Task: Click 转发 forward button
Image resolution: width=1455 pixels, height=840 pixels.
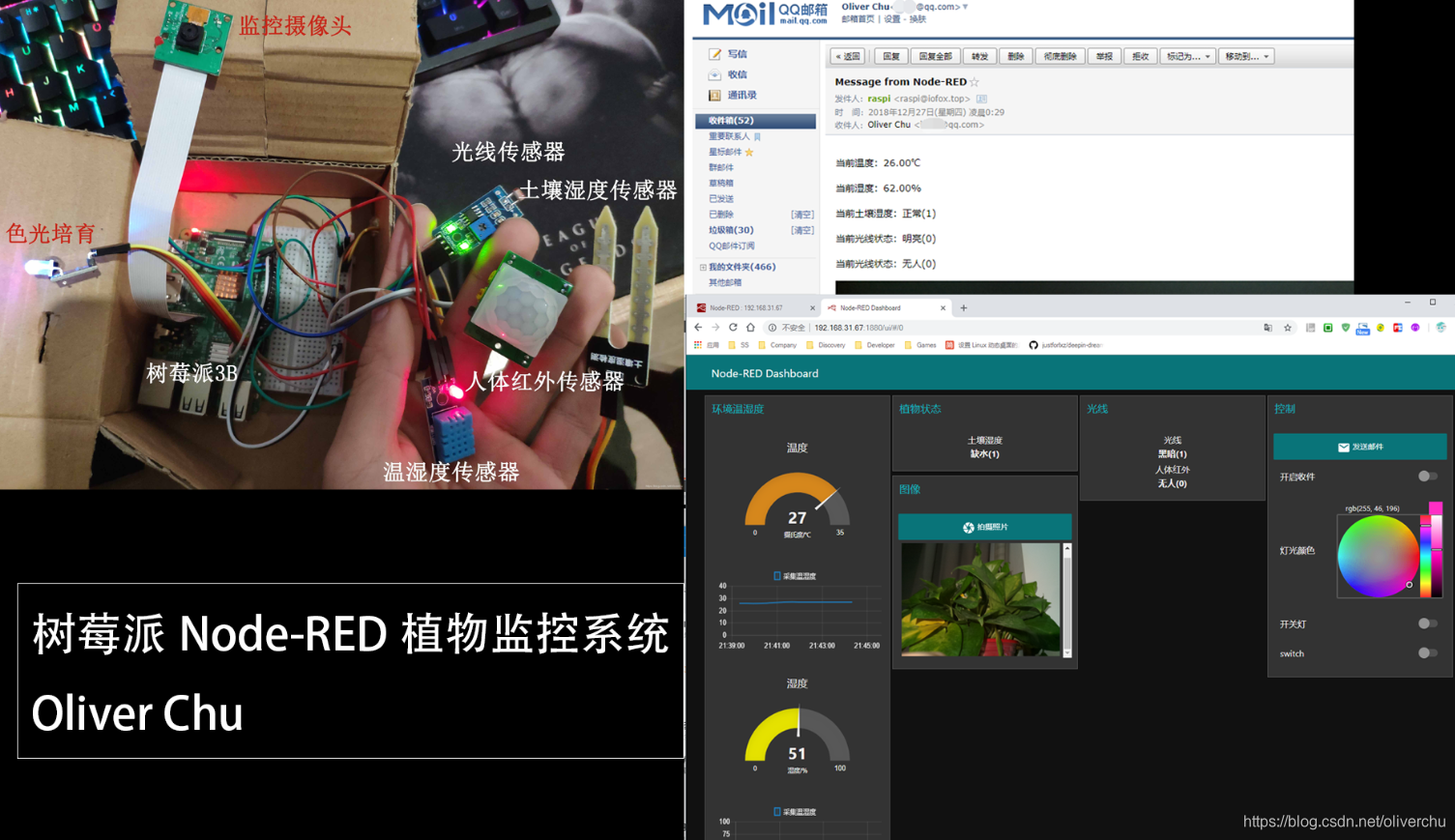Action: pos(979,56)
